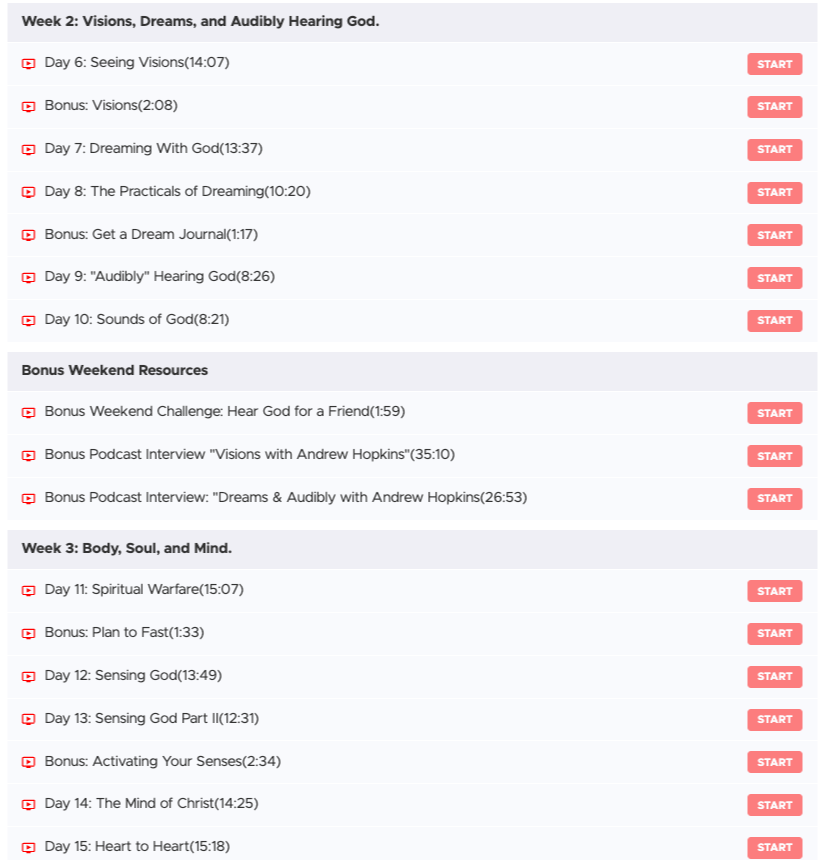
Task: Click video icon beside Day 13: Sensing God Part II
Action: tap(29, 720)
